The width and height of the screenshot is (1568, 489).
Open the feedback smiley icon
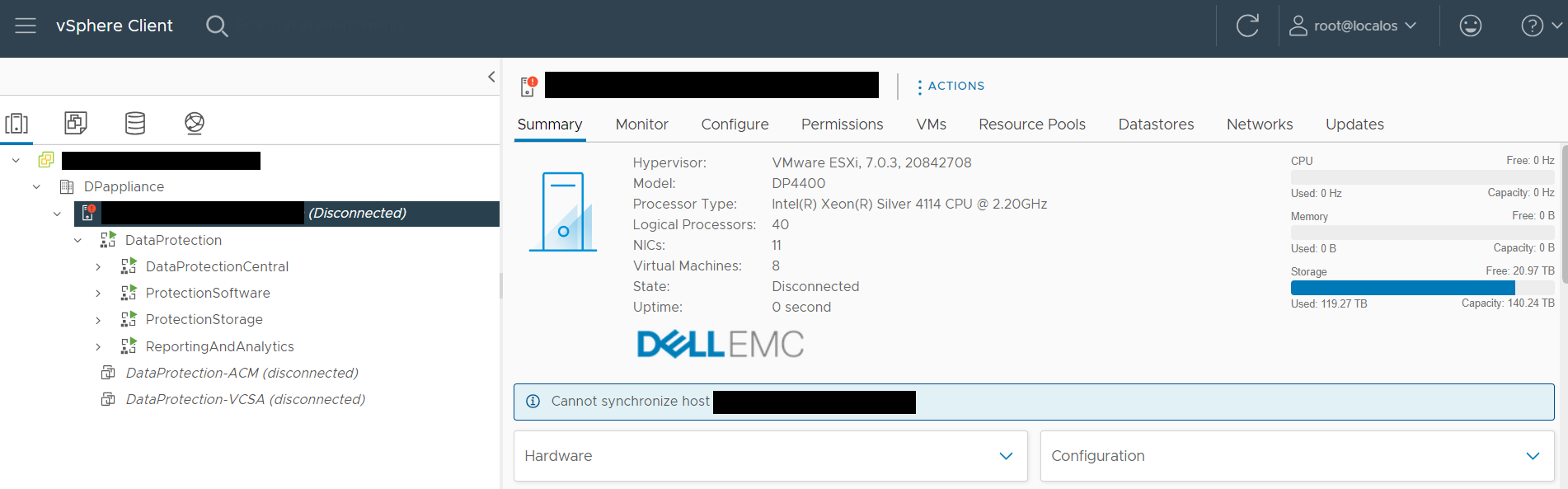coord(1471,26)
